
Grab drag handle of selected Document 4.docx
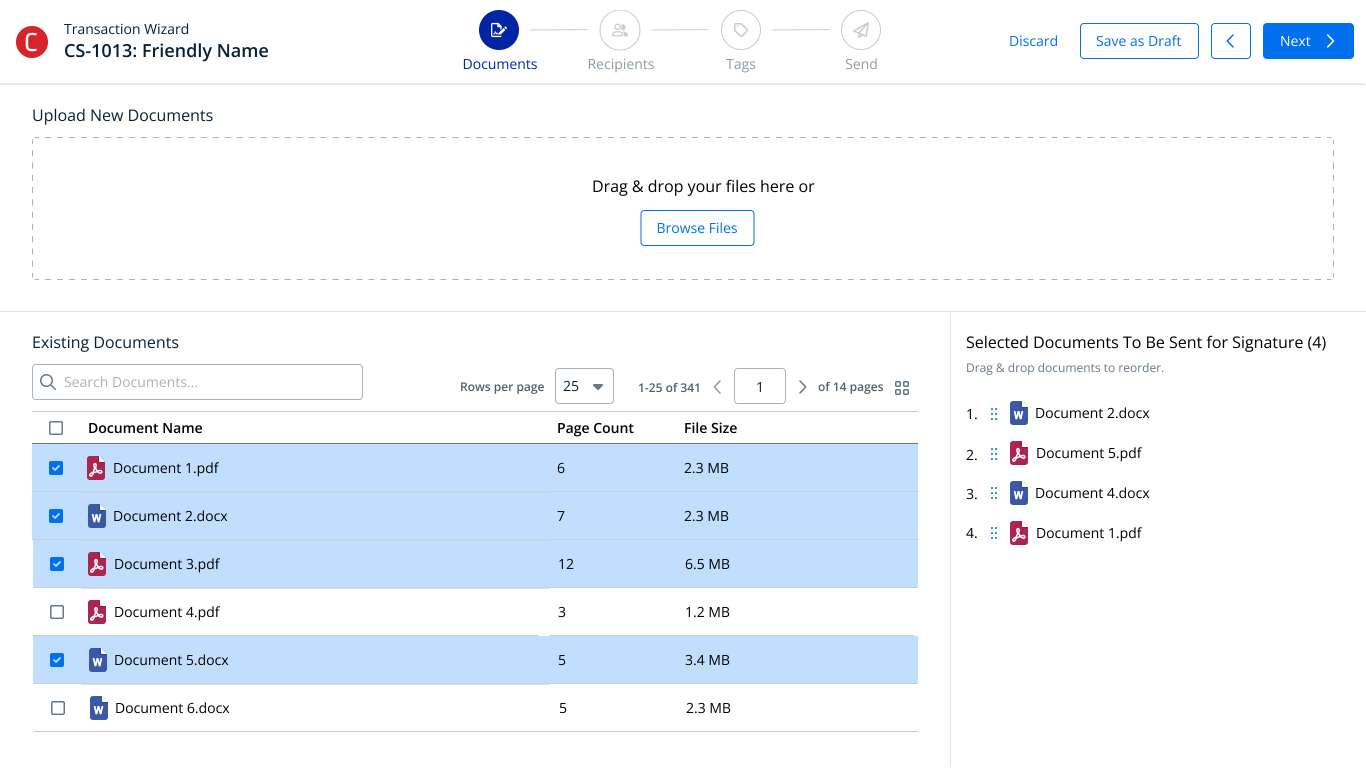click(x=993, y=494)
